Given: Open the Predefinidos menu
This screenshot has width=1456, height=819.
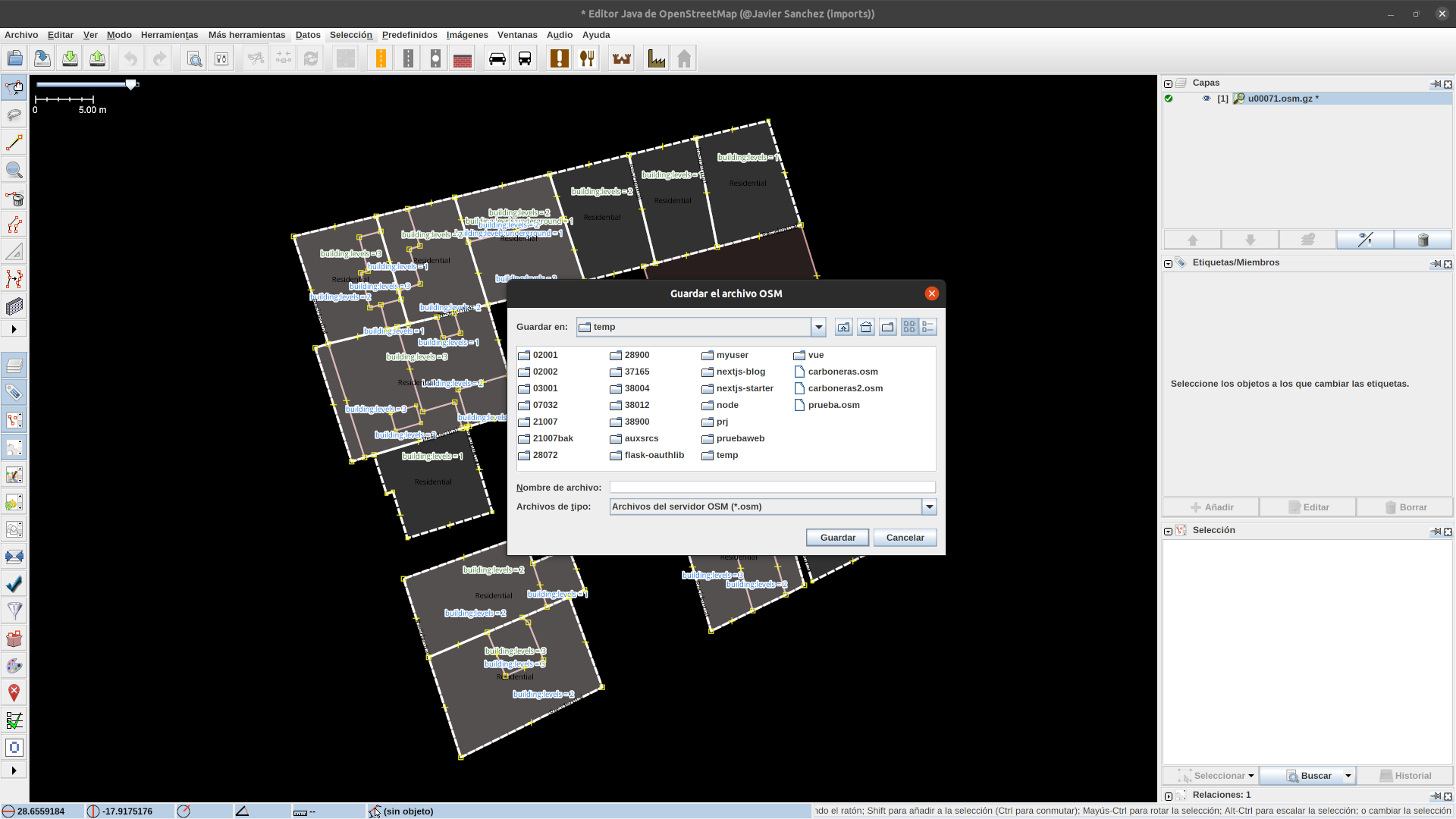Looking at the screenshot, I should pos(409,35).
